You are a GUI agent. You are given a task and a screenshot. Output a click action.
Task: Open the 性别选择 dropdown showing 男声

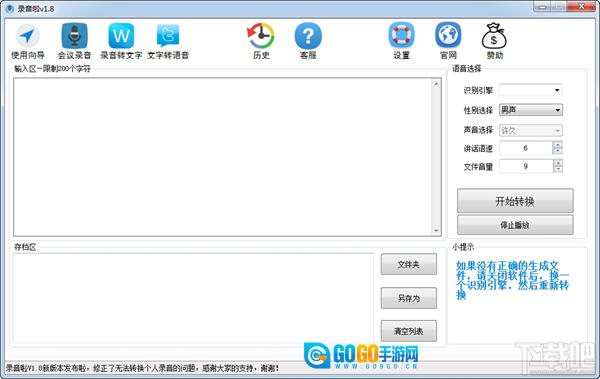click(530, 110)
